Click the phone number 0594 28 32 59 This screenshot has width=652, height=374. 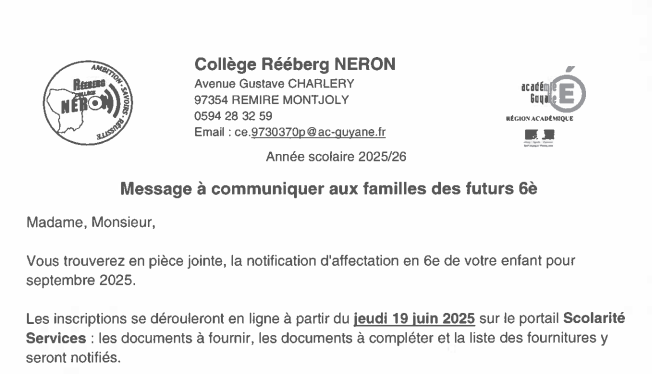tap(233, 116)
